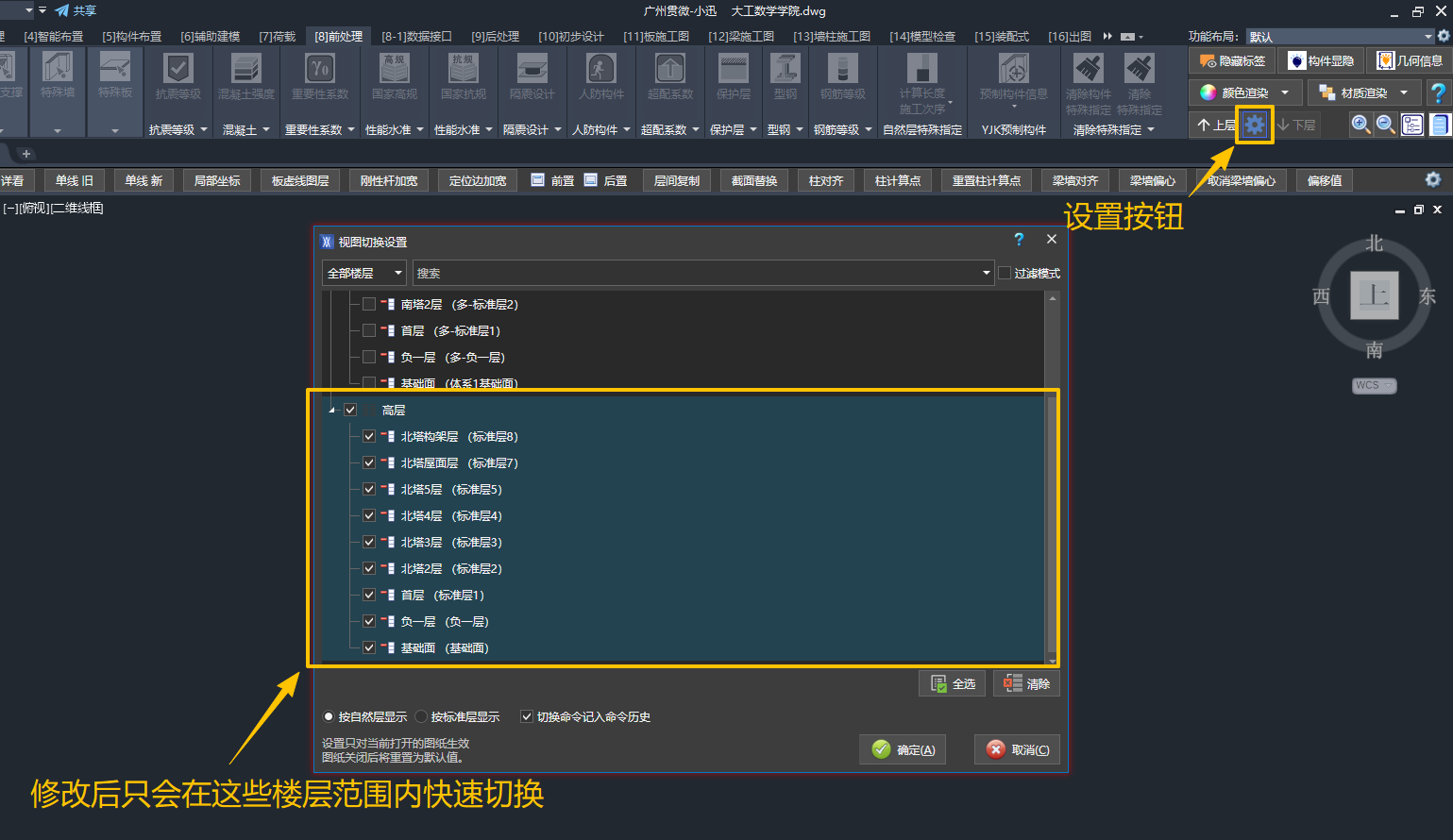Select the 北塔5层 (标准层5) row
1453x840 pixels.
[684, 489]
